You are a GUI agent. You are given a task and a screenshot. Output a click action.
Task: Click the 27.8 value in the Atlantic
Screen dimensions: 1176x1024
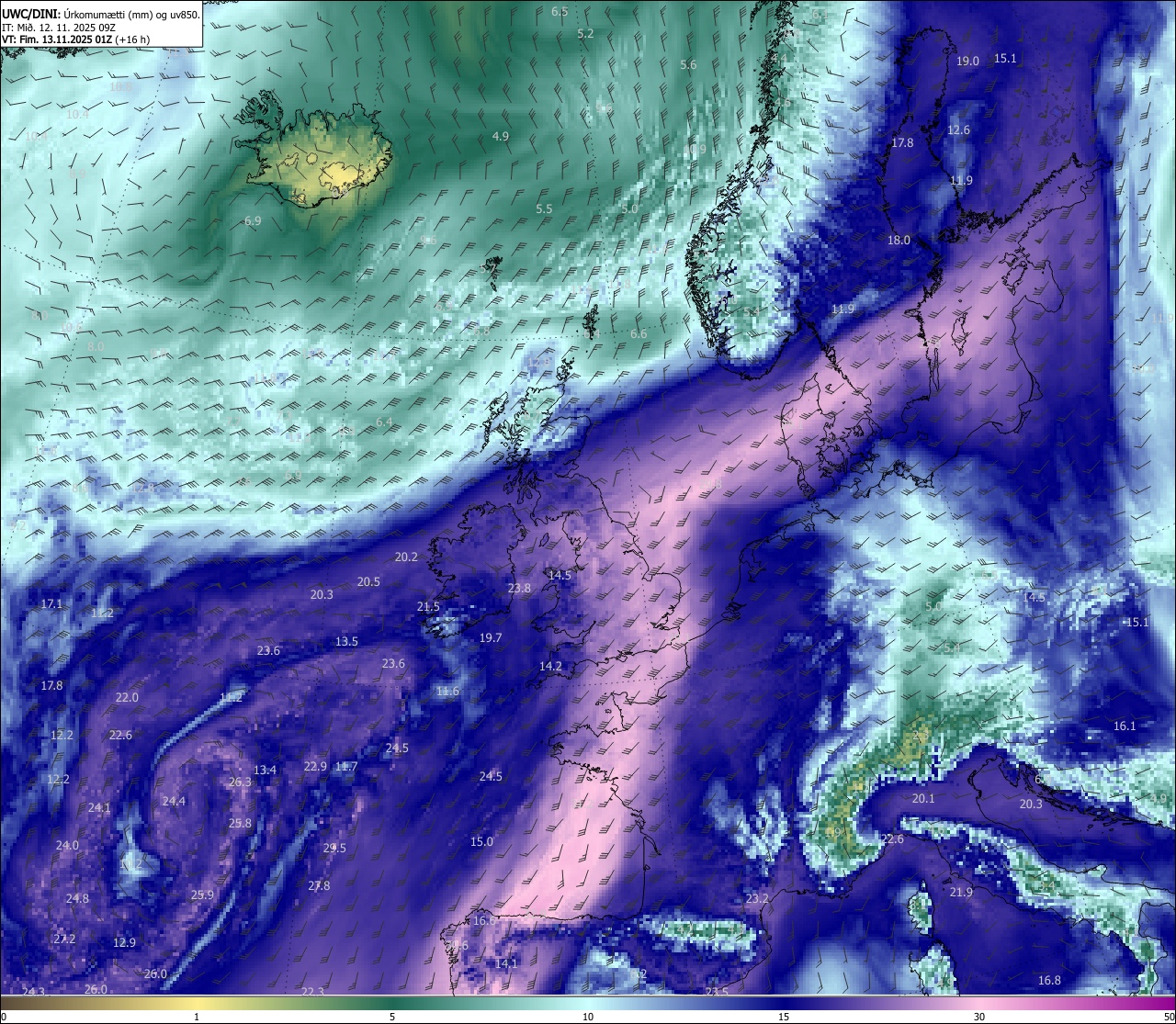tap(319, 885)
